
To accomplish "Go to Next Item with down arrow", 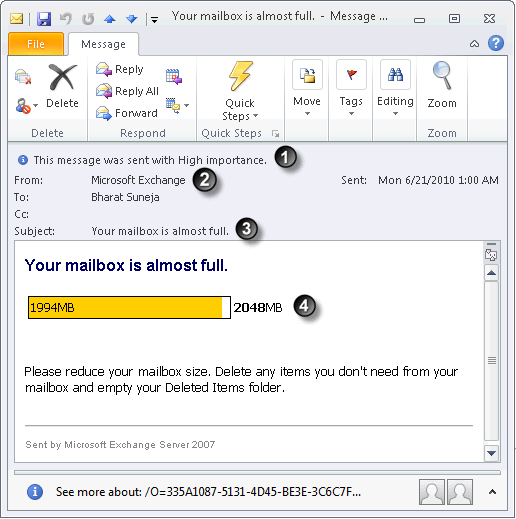I will click(132, 19).
